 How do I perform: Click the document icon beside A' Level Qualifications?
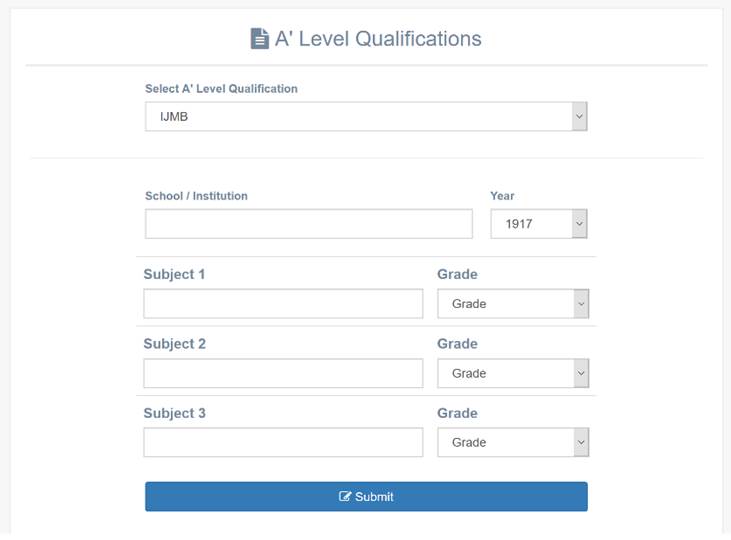(260, 39)
